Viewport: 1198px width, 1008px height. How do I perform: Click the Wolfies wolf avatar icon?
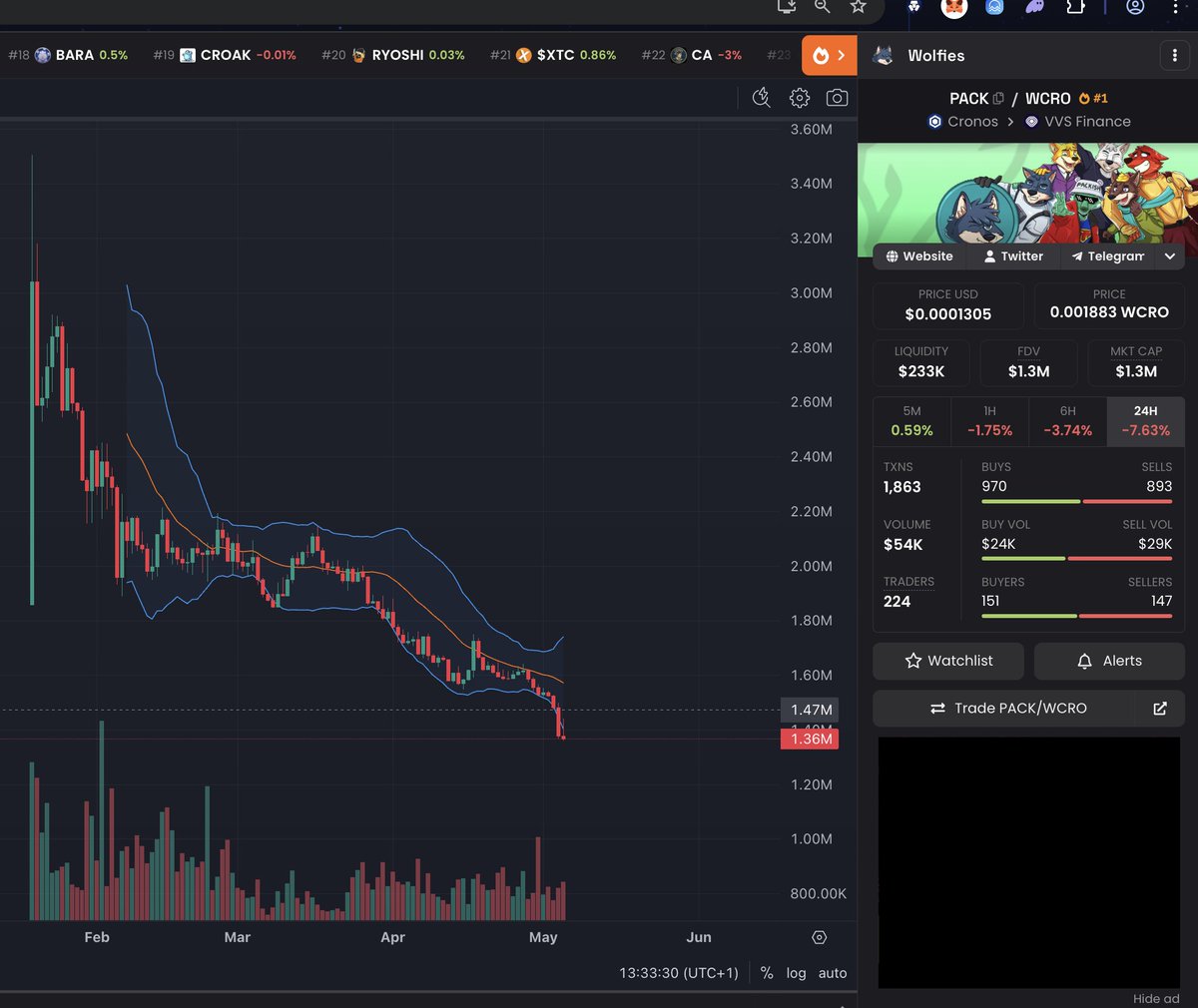[883, 56]
